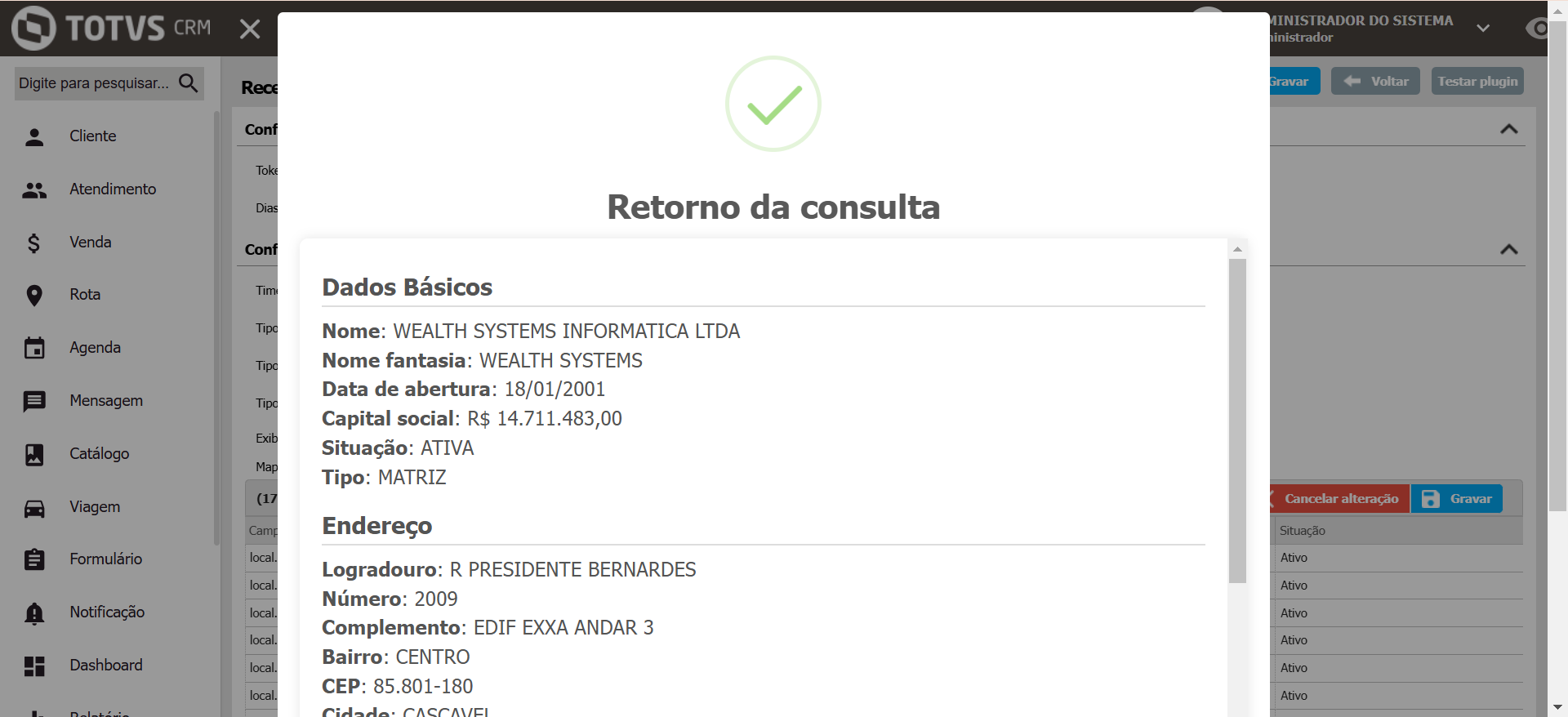Click the search magnifier icon

coord(188,82)
